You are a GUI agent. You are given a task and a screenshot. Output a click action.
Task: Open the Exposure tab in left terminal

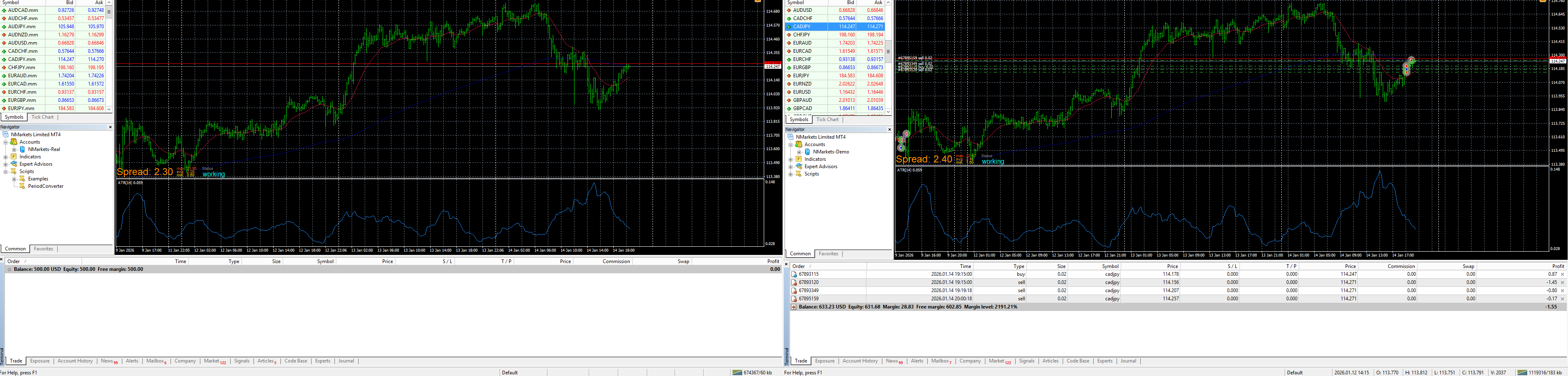[x=40, y=361]
